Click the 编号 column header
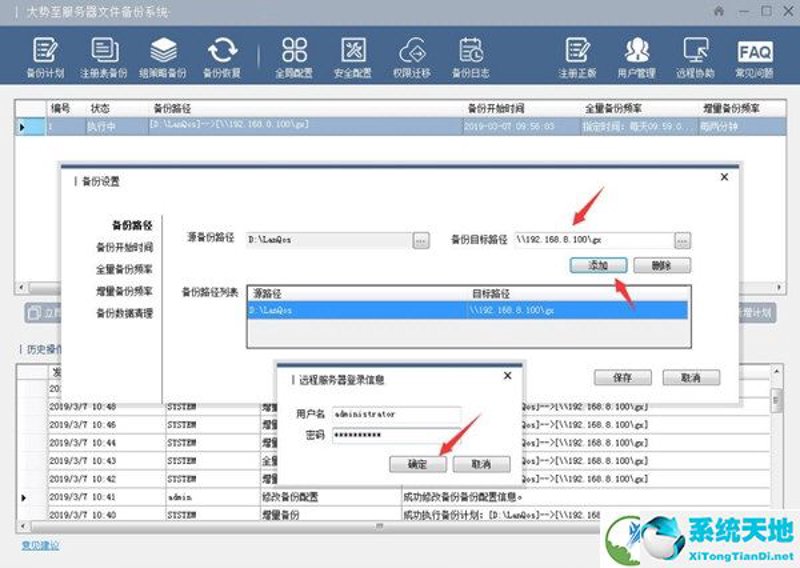800x568 pixels. (x=66, y=108)
